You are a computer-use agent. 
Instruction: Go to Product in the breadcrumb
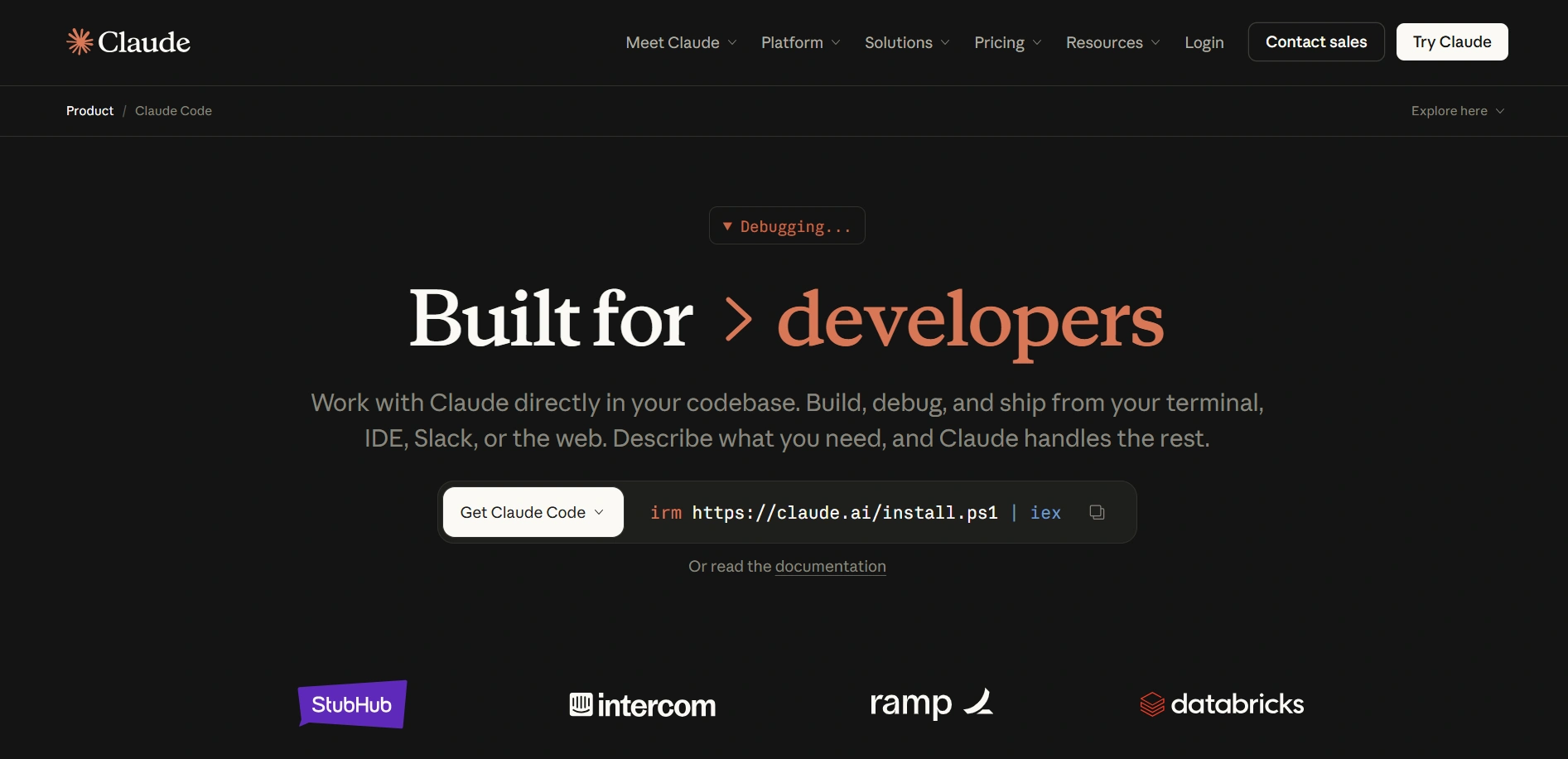[89, 111]
